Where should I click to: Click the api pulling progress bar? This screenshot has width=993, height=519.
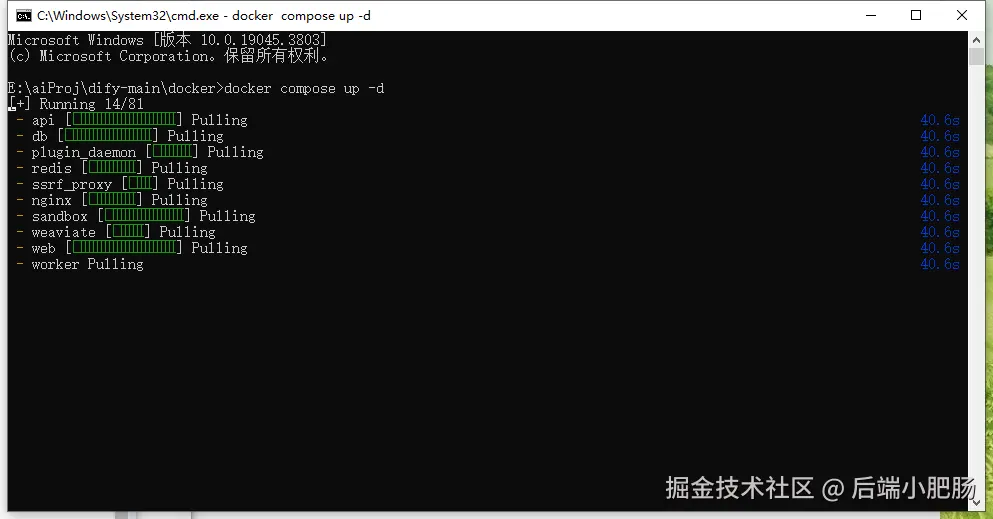(x=124, y=120)
